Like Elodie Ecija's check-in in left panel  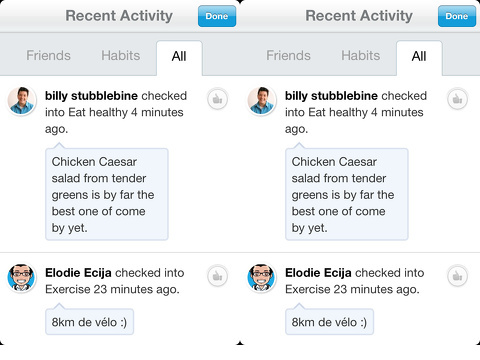pyautogui.click(x=217, y=276)
